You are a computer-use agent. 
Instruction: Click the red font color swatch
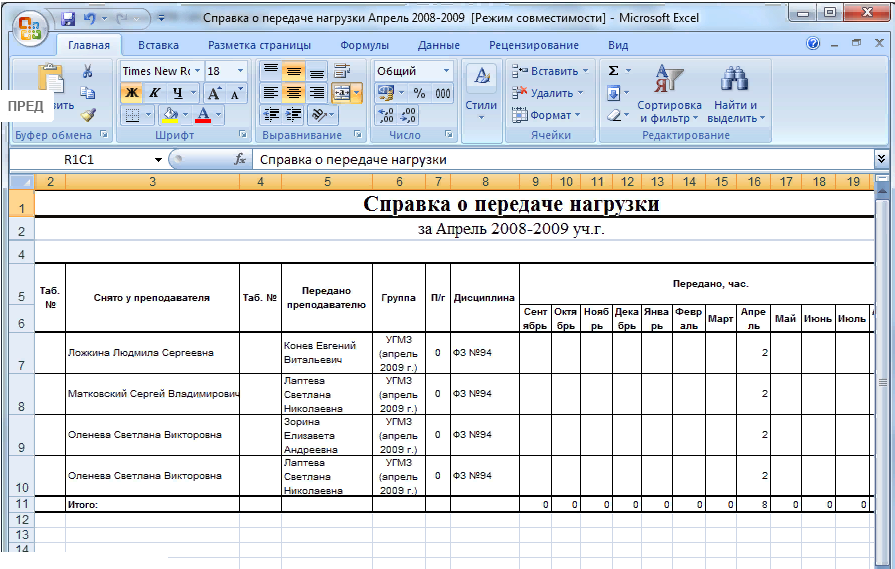(x=204, y=115)
